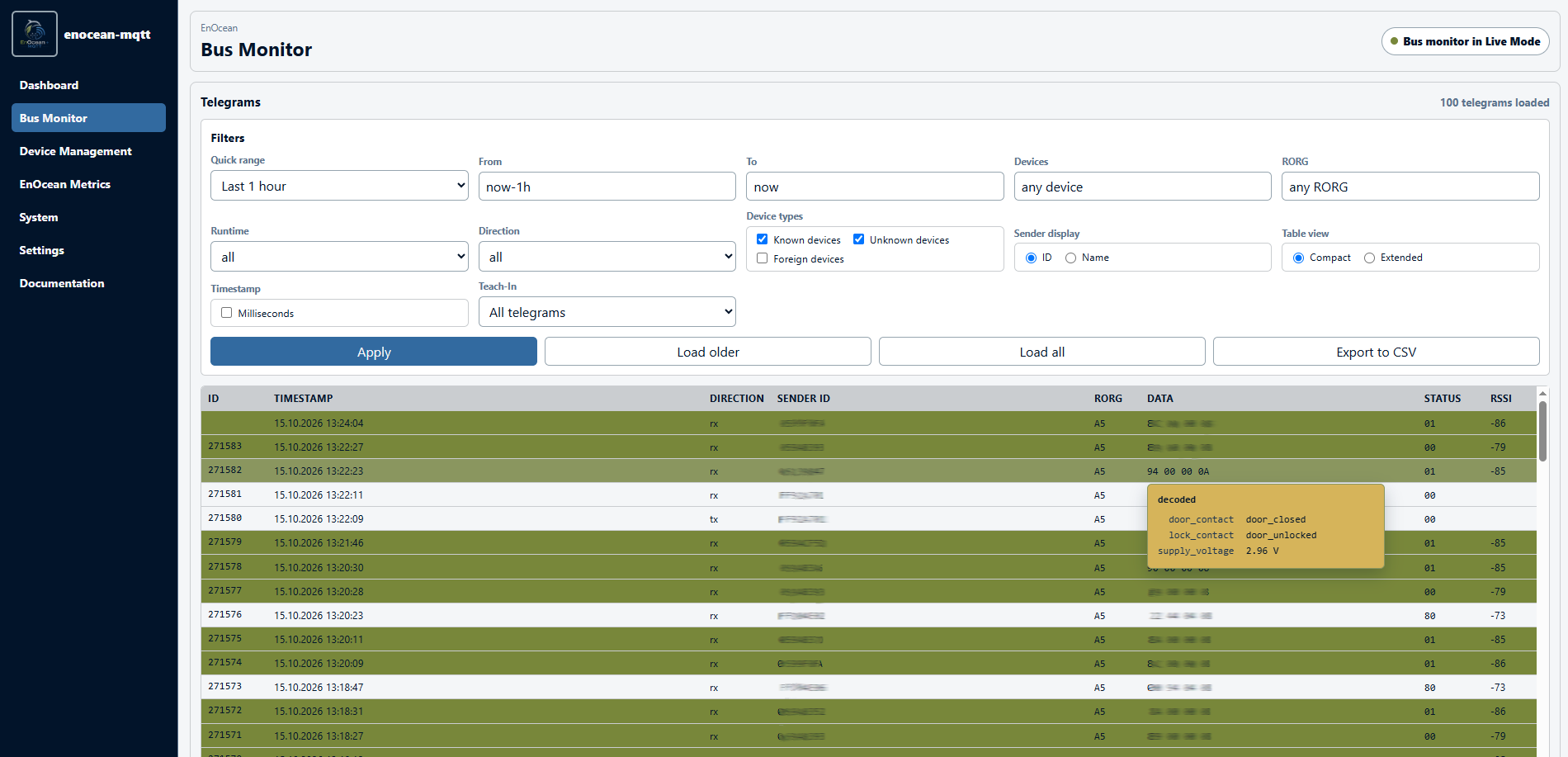Click the Load older button
Viewport: 1568px width, 757px height.
tap(708, 352)
